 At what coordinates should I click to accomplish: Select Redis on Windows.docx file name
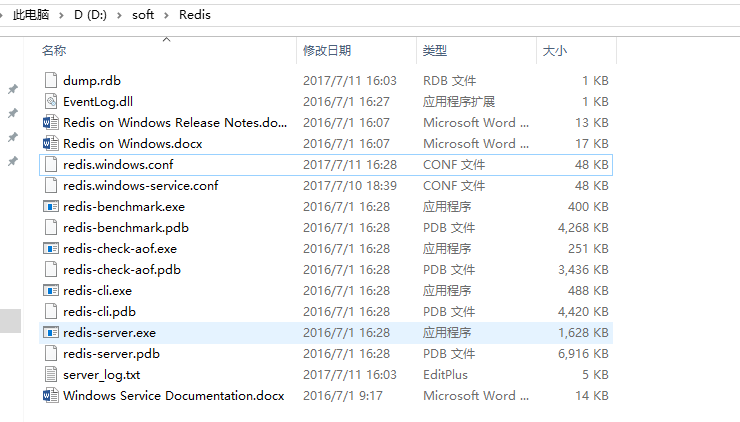[x=133, y=143]
